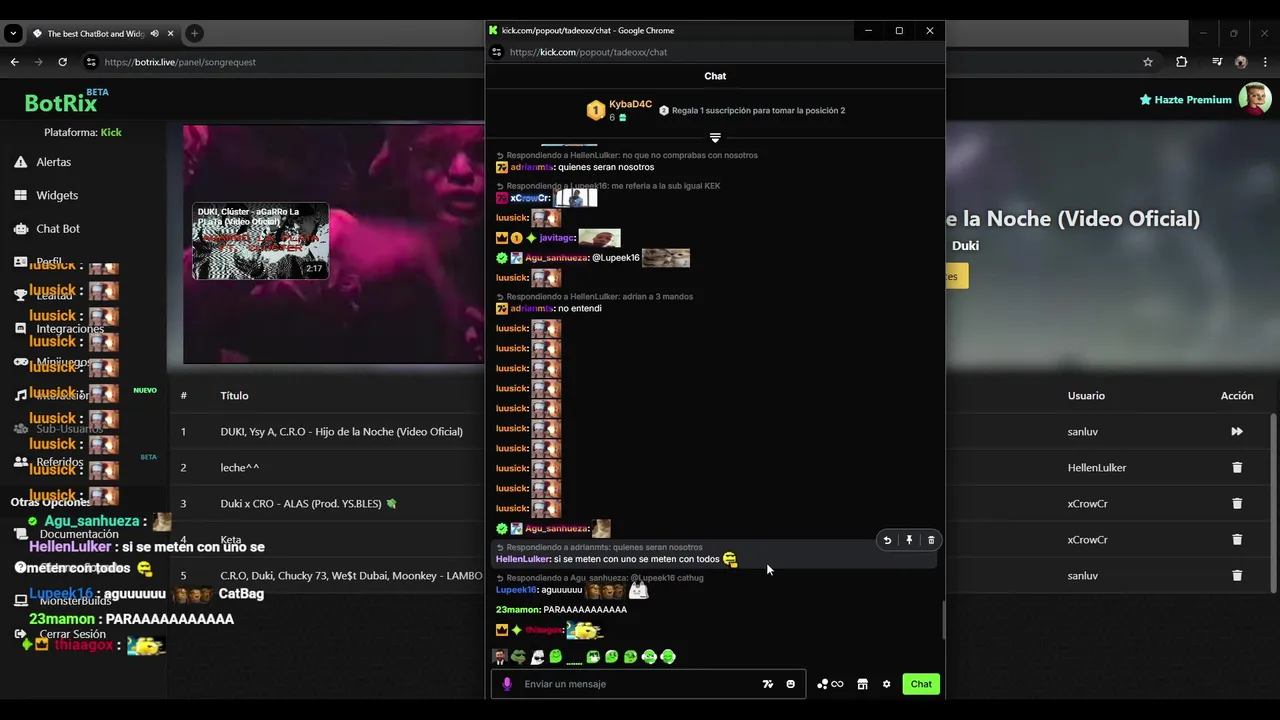Go back in the BotRix browser window

point(14,62)
